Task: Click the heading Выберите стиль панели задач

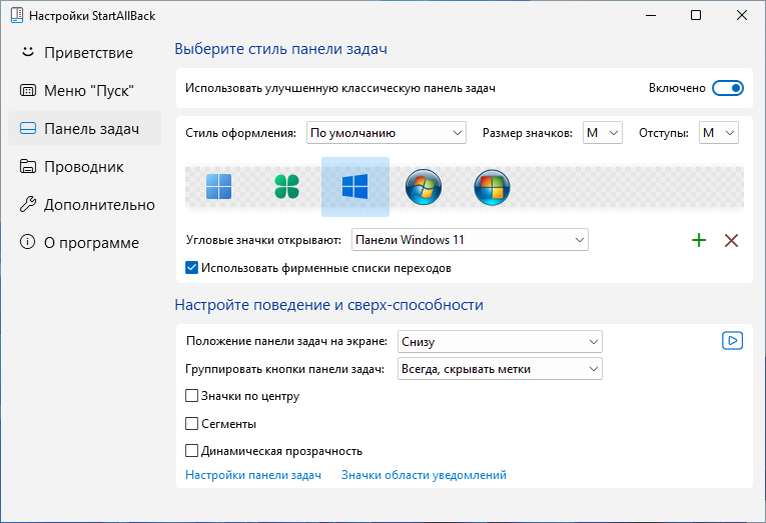Action: coord(281,49)
